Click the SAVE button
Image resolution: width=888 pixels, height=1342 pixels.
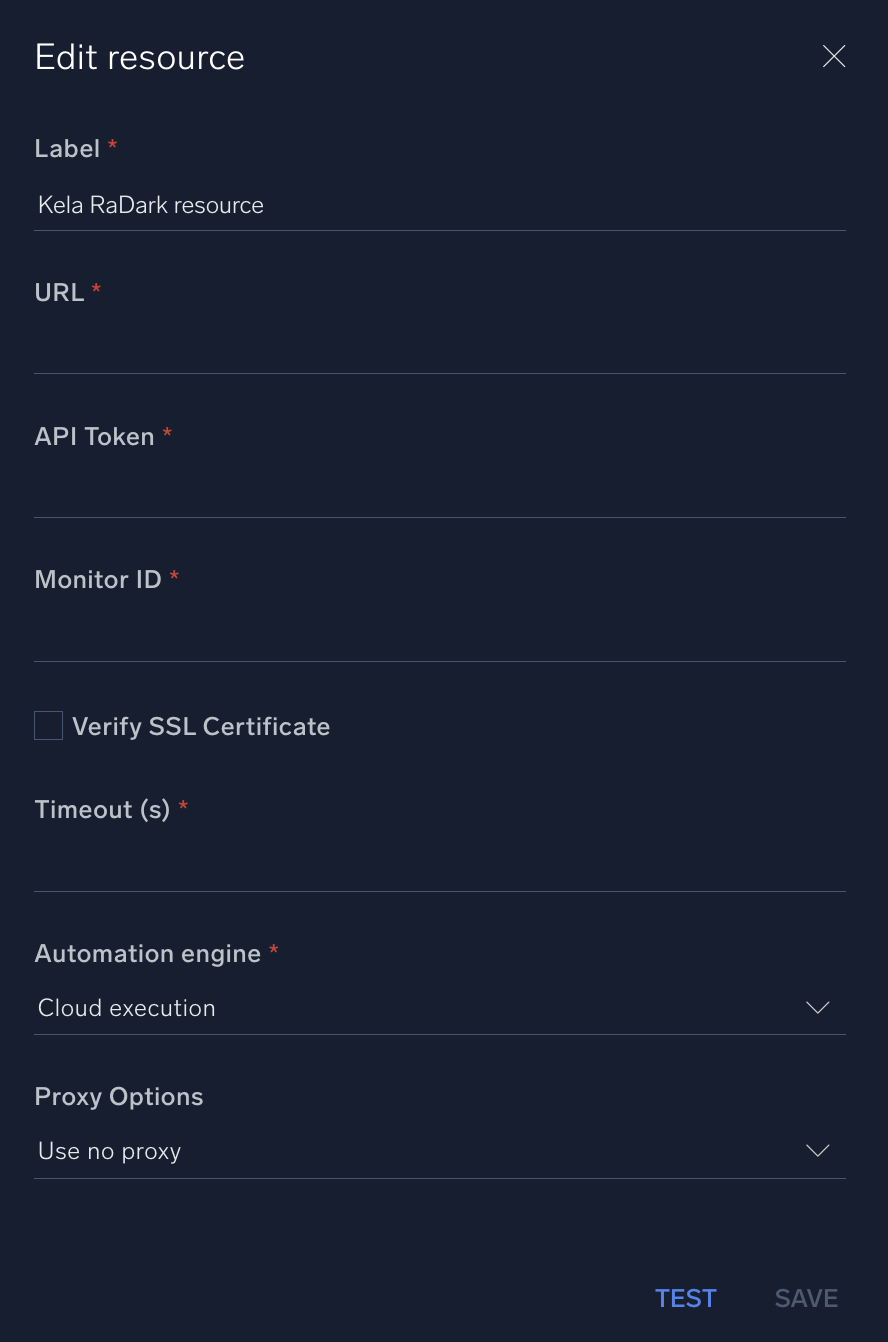(x=806, y=1298)
